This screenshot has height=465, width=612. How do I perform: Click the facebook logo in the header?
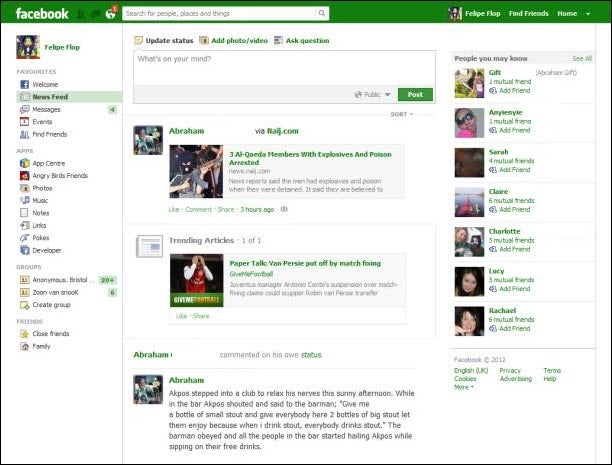pyautogui.click(x=42, y=14)
